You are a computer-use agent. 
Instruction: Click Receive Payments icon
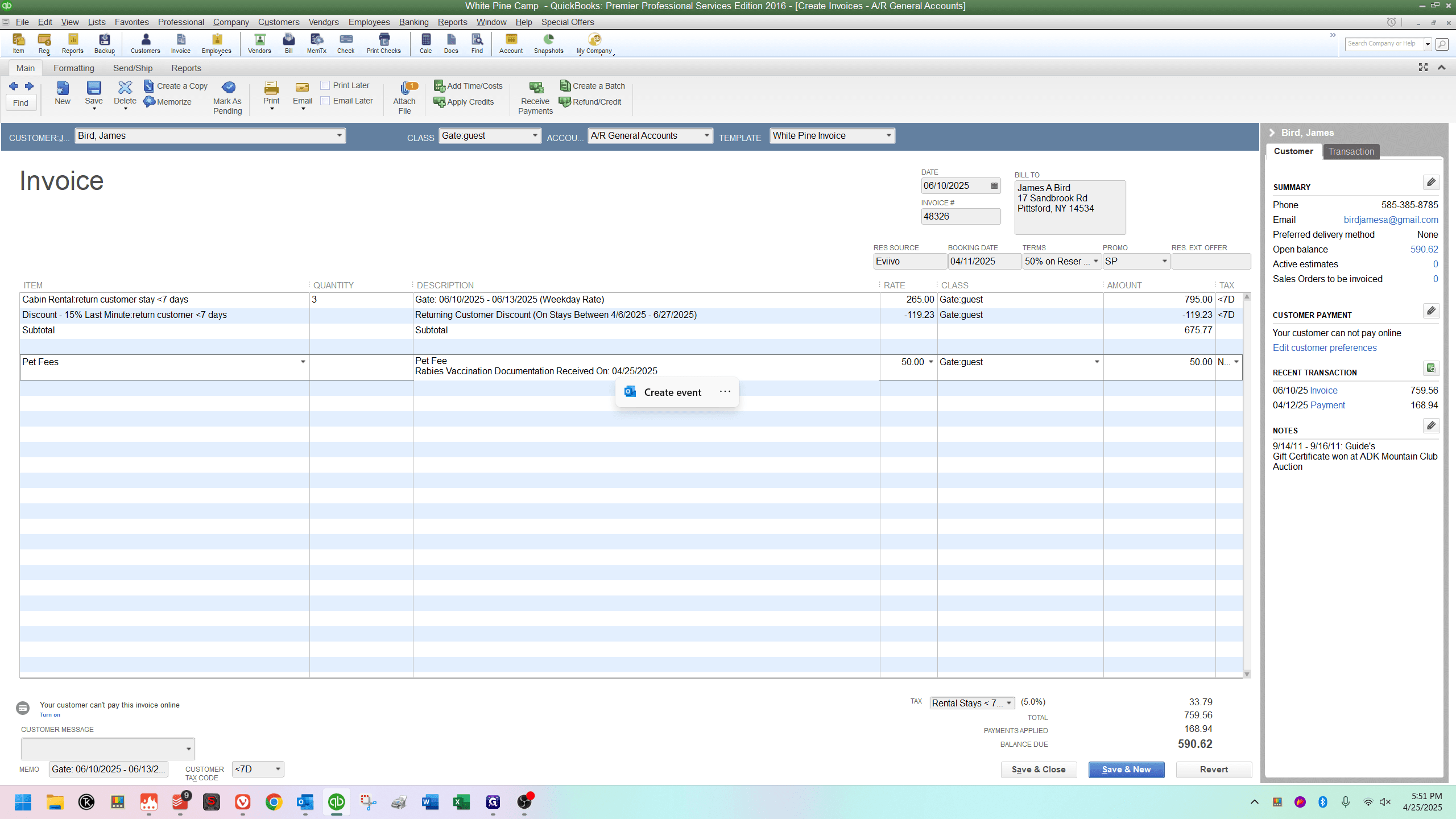(x=535, y=98)
